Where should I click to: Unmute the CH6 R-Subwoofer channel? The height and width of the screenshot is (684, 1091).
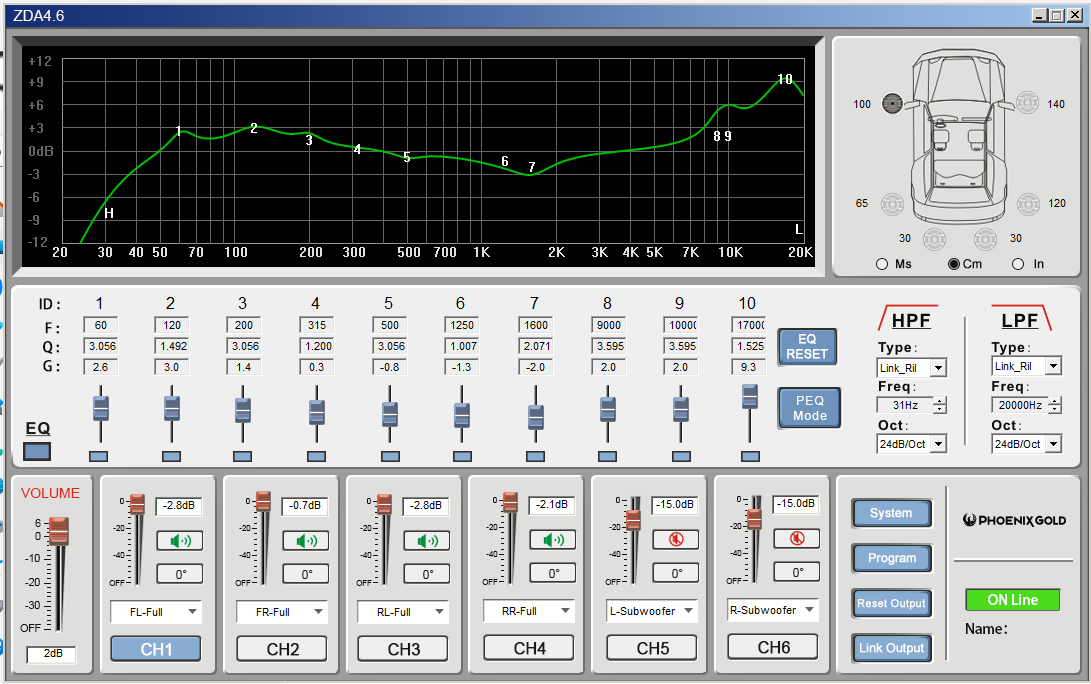tap(797, 538)
